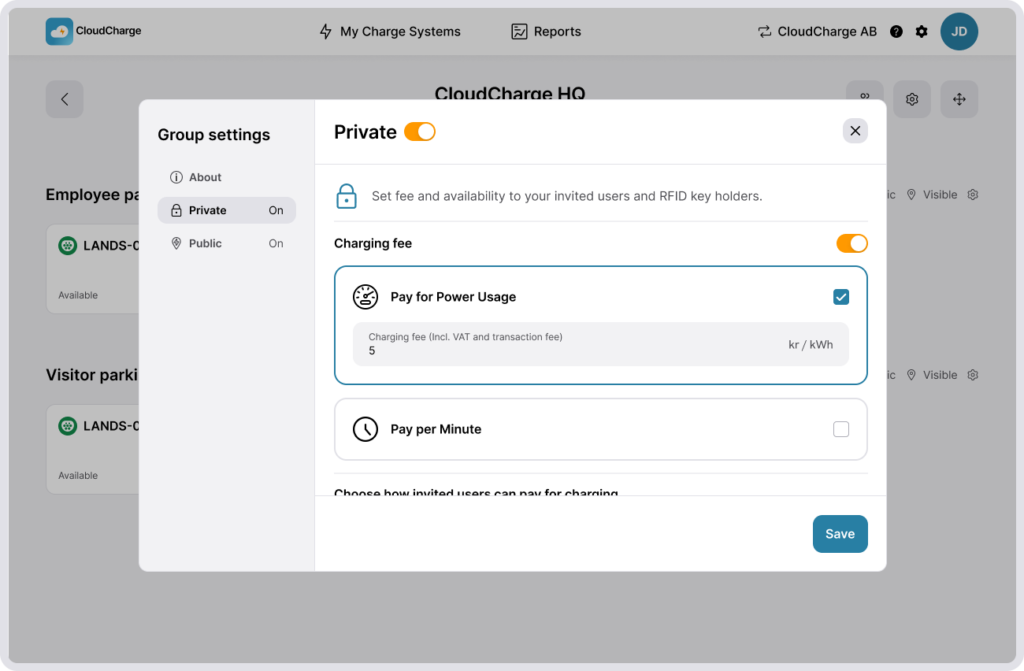The width and height of the screenshot is (1024, 671).
Task: Click the speedometer icon for Power Usage
Action: tap(365, 297)
